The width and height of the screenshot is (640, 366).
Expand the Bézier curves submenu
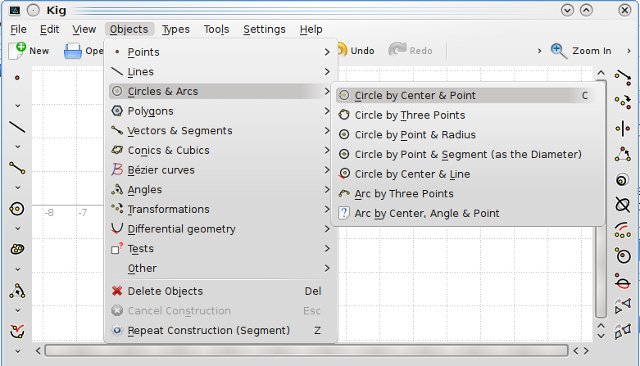[220, 170]
